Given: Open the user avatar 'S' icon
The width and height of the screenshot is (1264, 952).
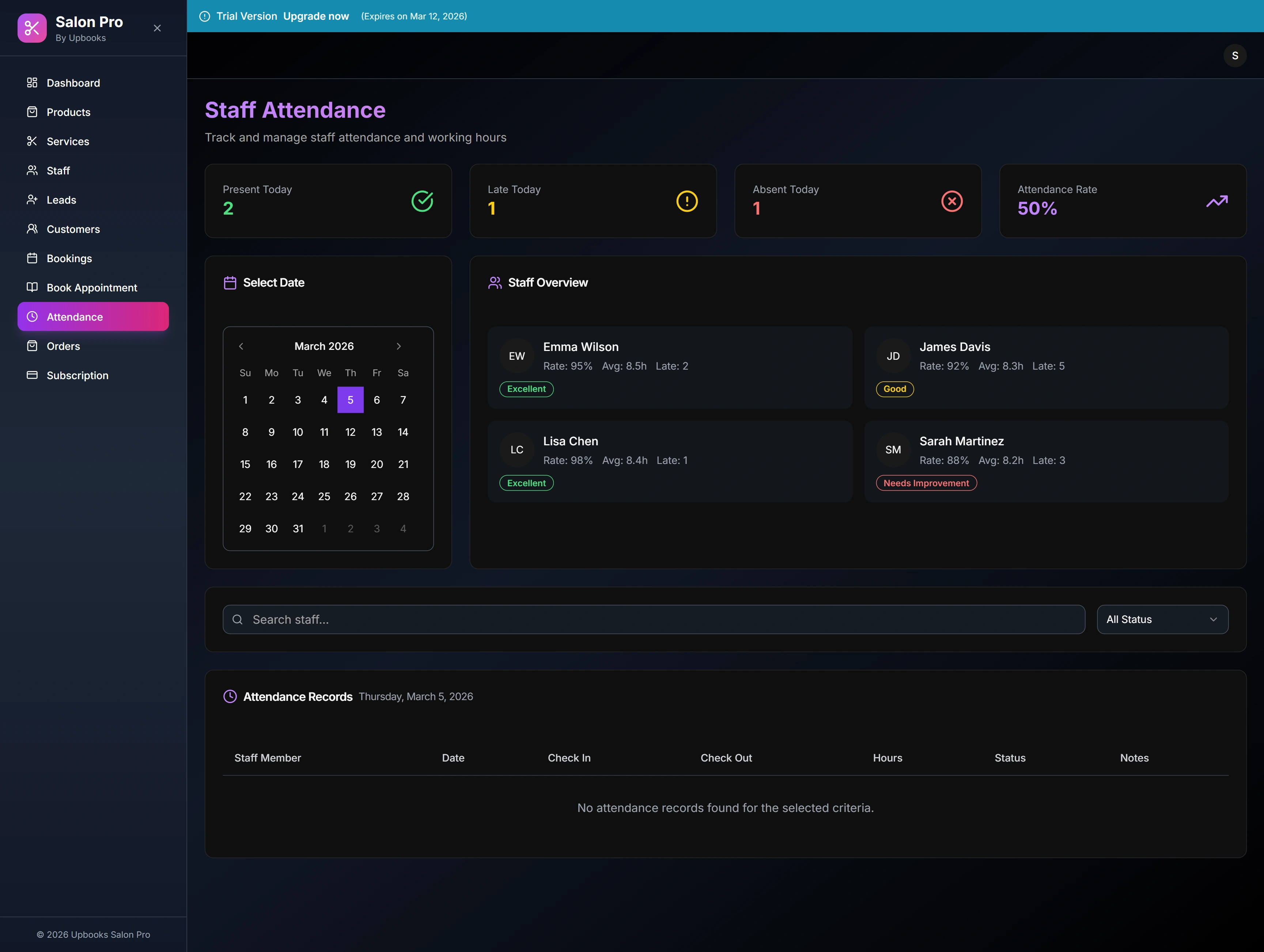Looking at the screenshot, I should pyautogui.click(x=1234, y=56).
